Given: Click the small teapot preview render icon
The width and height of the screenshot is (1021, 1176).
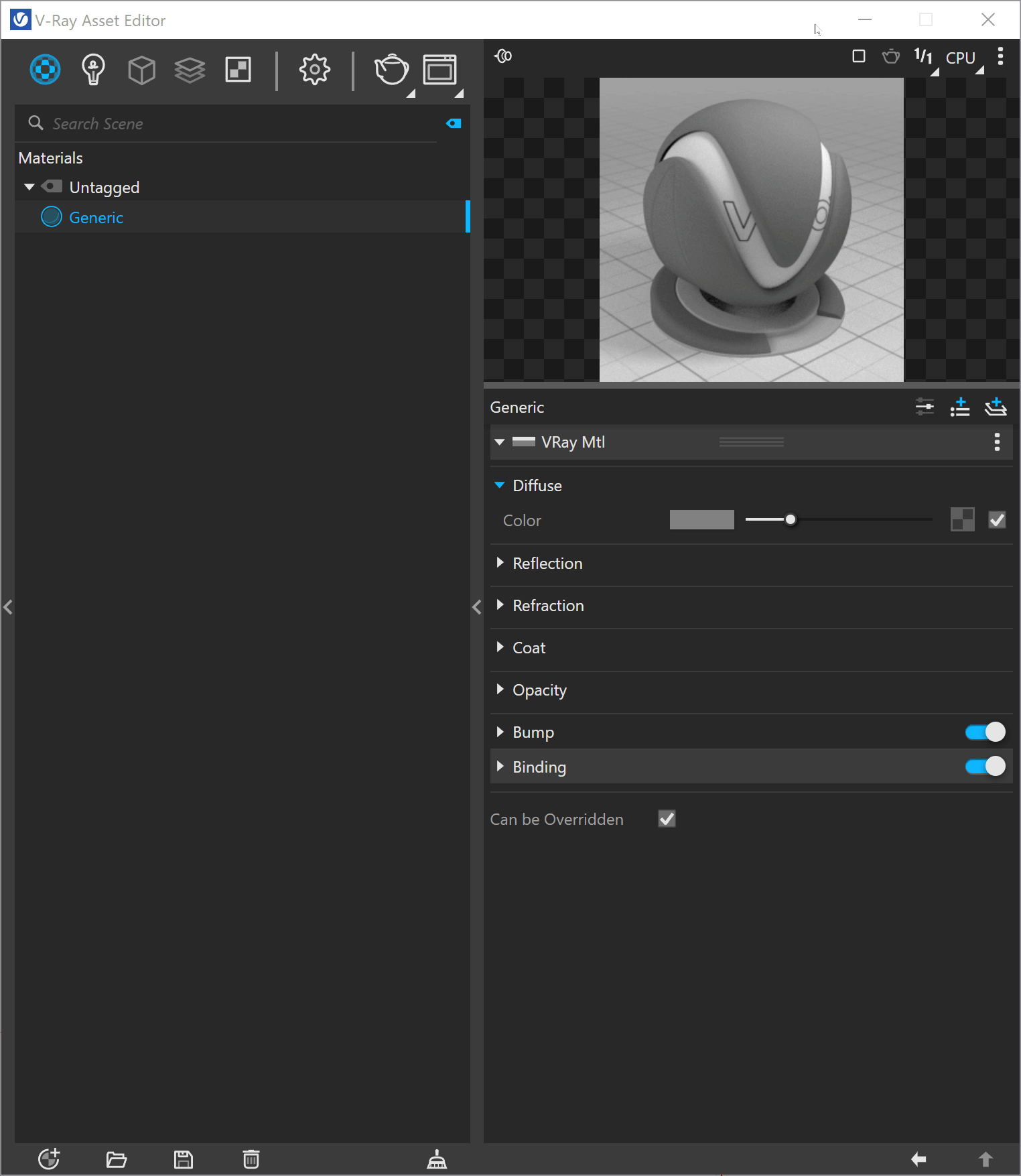Looking at the screenshot, I should pyautogui.click(x=890, y=56).
